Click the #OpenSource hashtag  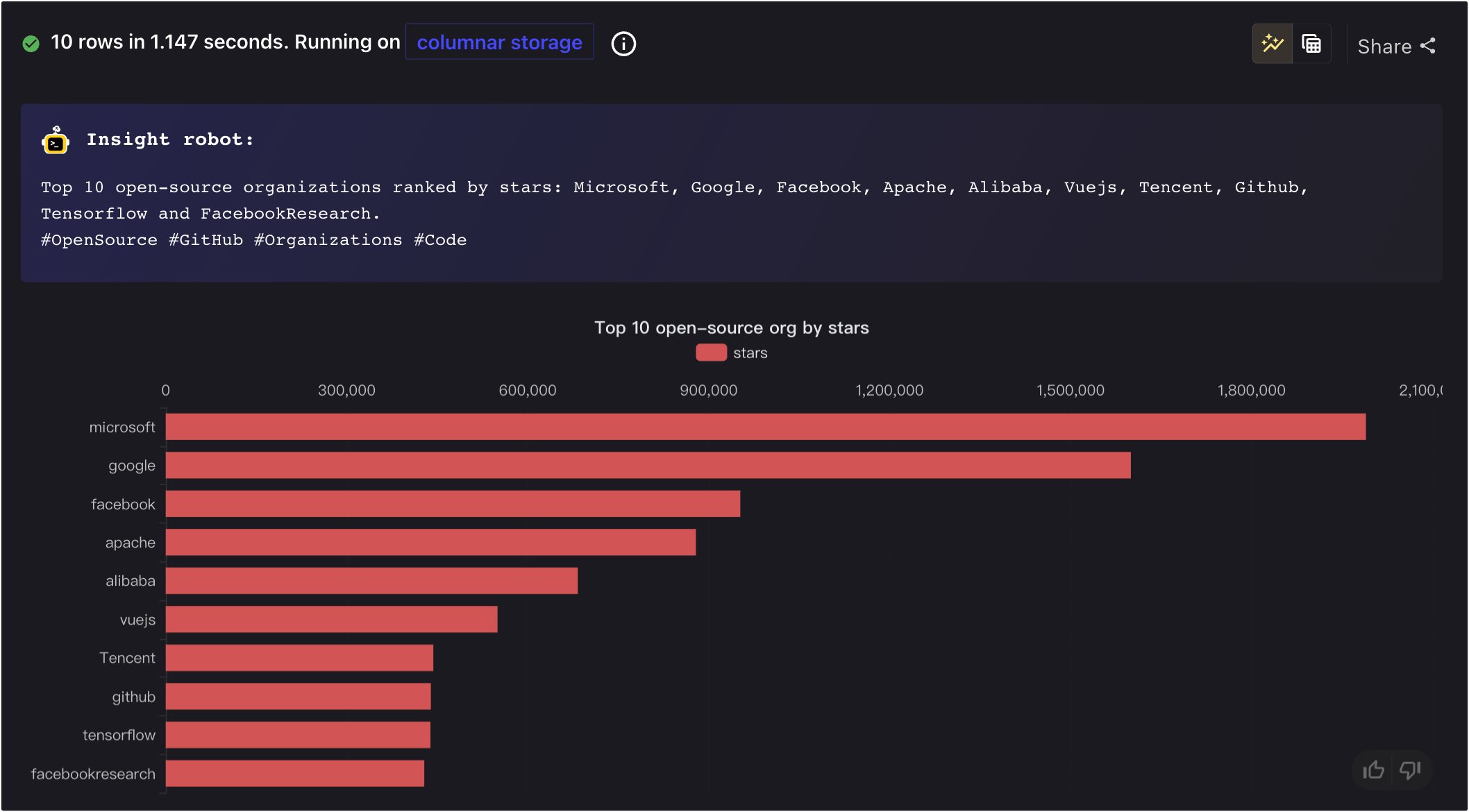pos(98,239)
